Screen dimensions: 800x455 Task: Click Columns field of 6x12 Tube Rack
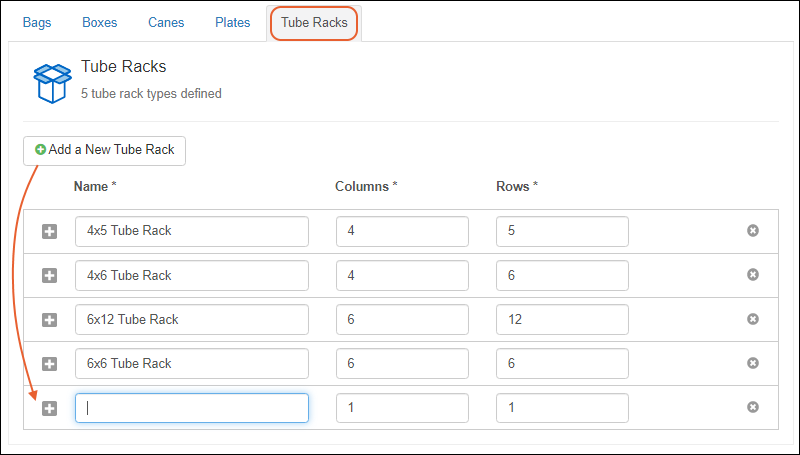(402, 319)
